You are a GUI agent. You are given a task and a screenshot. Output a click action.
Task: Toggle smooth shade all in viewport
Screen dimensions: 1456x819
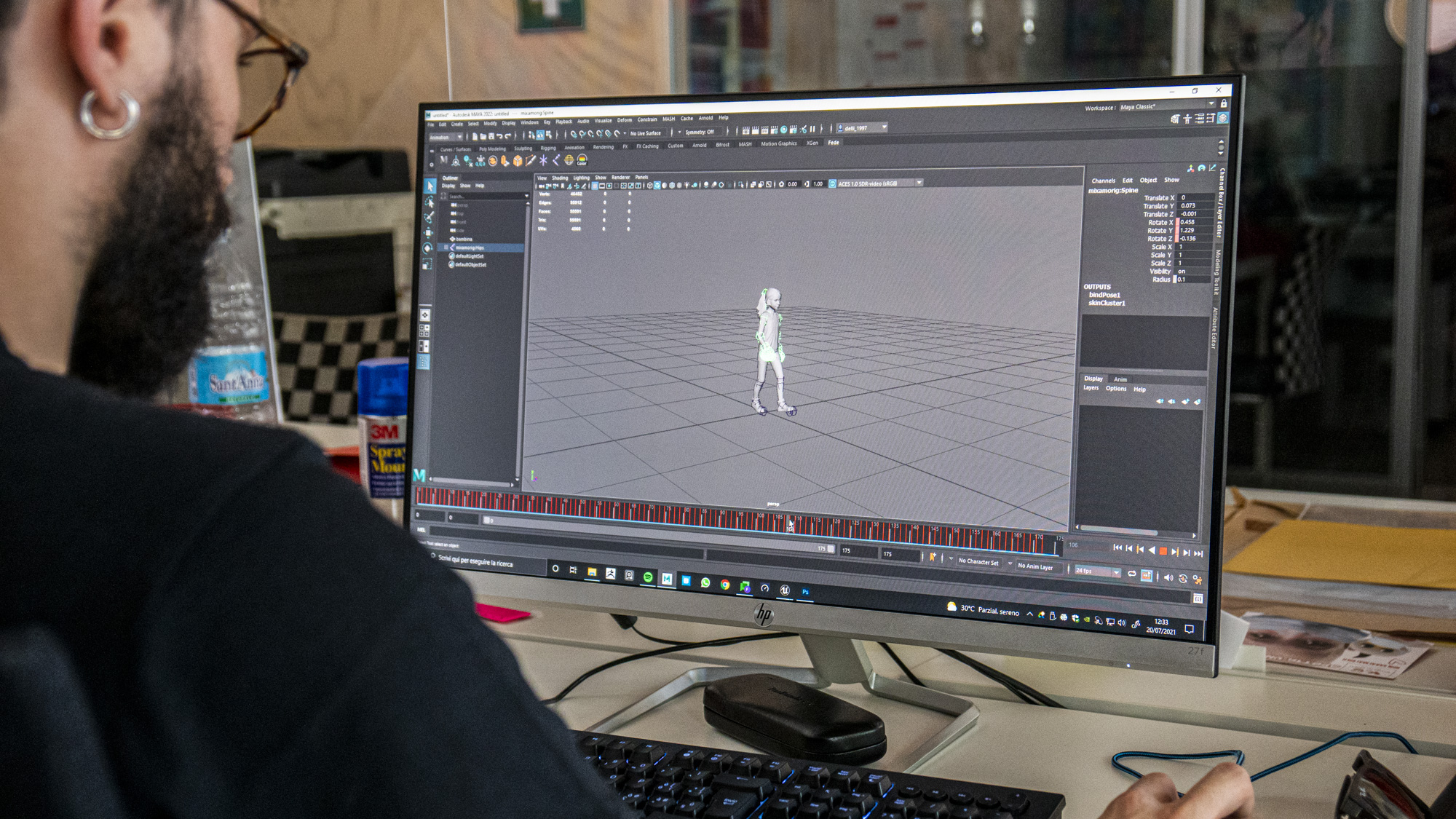click(657, 185)
